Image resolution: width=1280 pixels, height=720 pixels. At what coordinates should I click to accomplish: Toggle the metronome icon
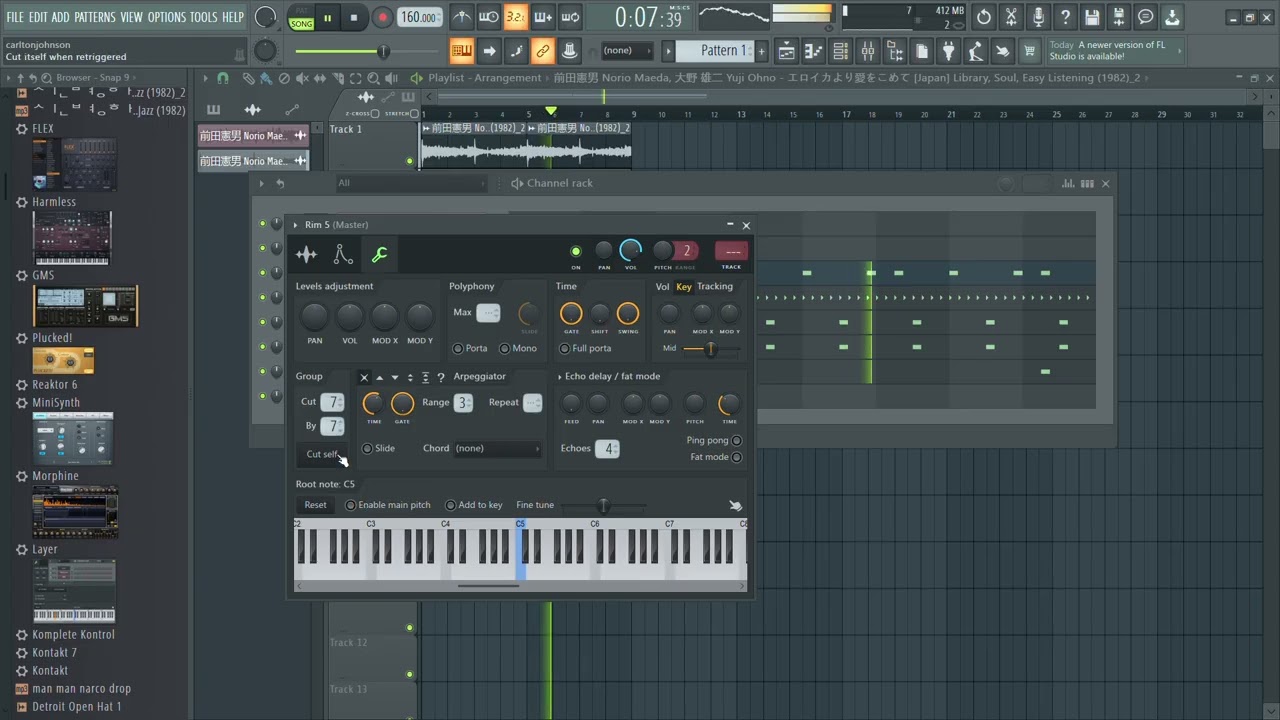click(461, 17)
